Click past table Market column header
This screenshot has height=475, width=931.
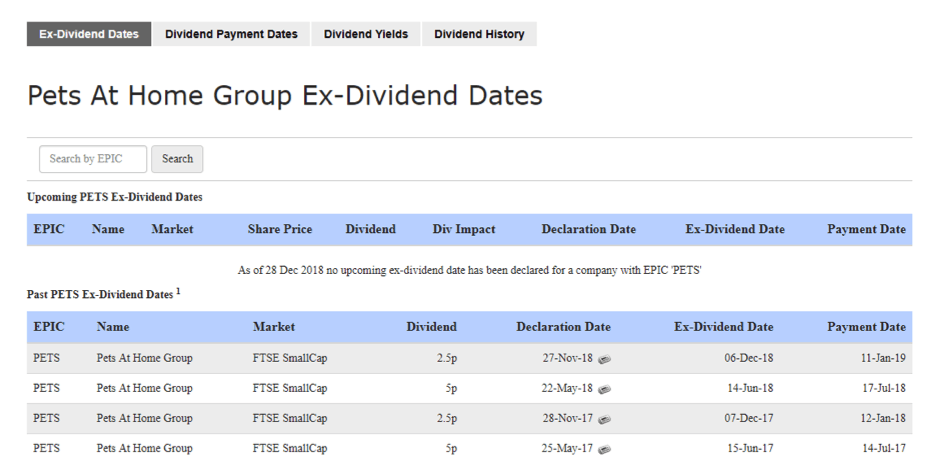click(274, 327)
